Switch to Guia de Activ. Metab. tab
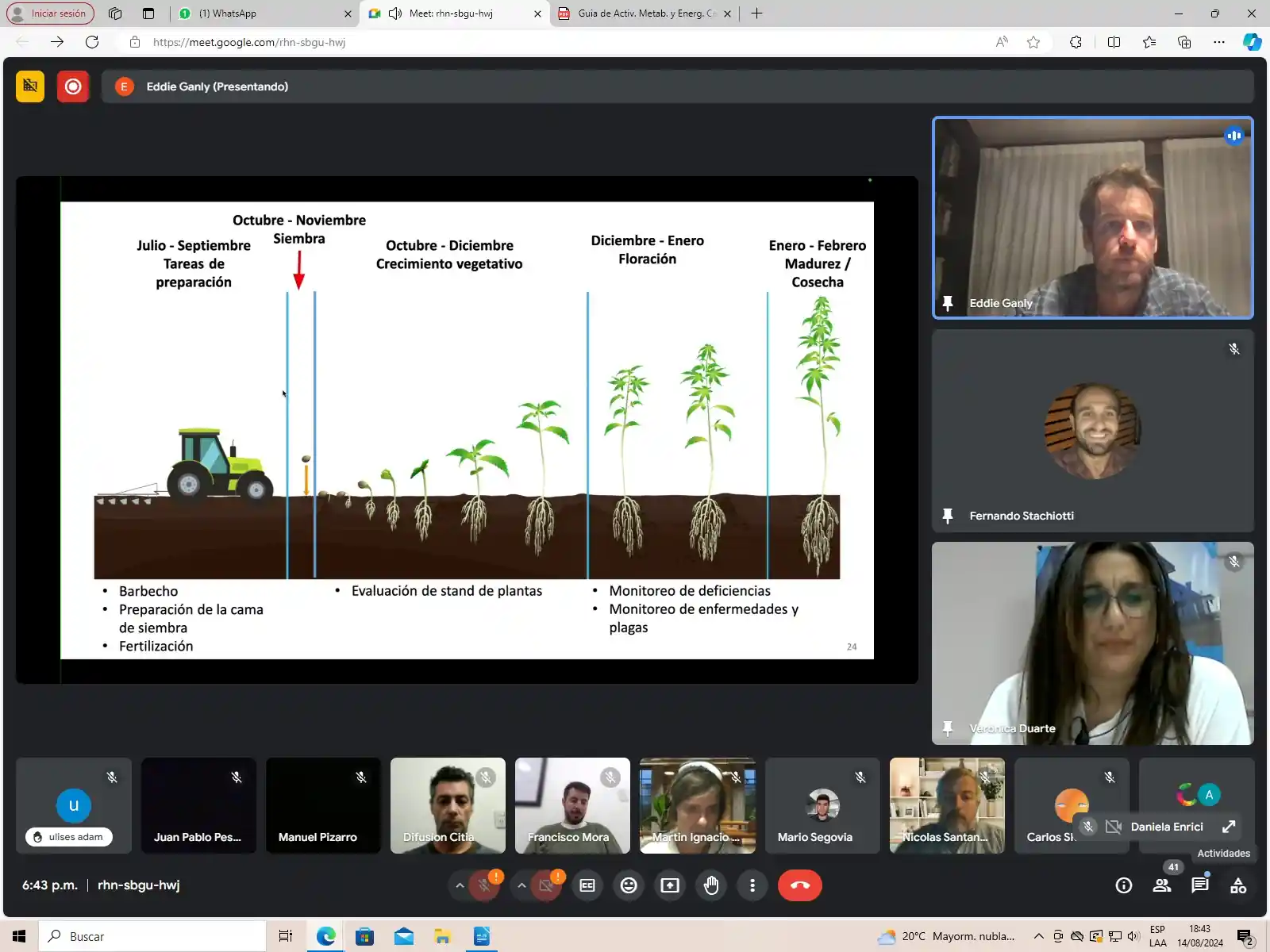1270x952 pixels. (643, 13)
